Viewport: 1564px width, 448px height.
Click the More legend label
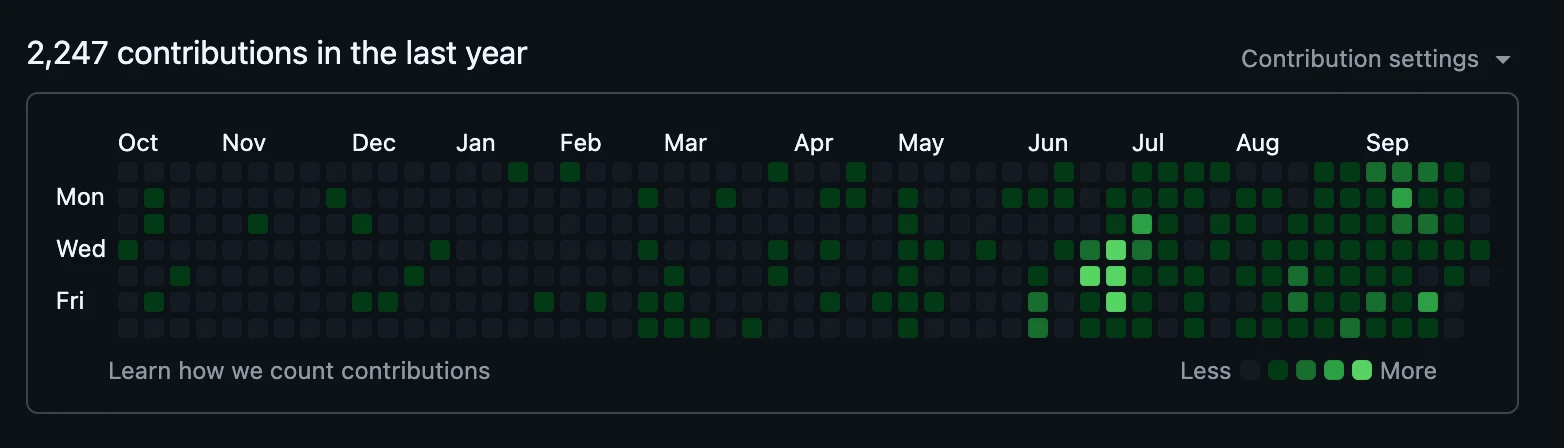(x=1408, y=371)
